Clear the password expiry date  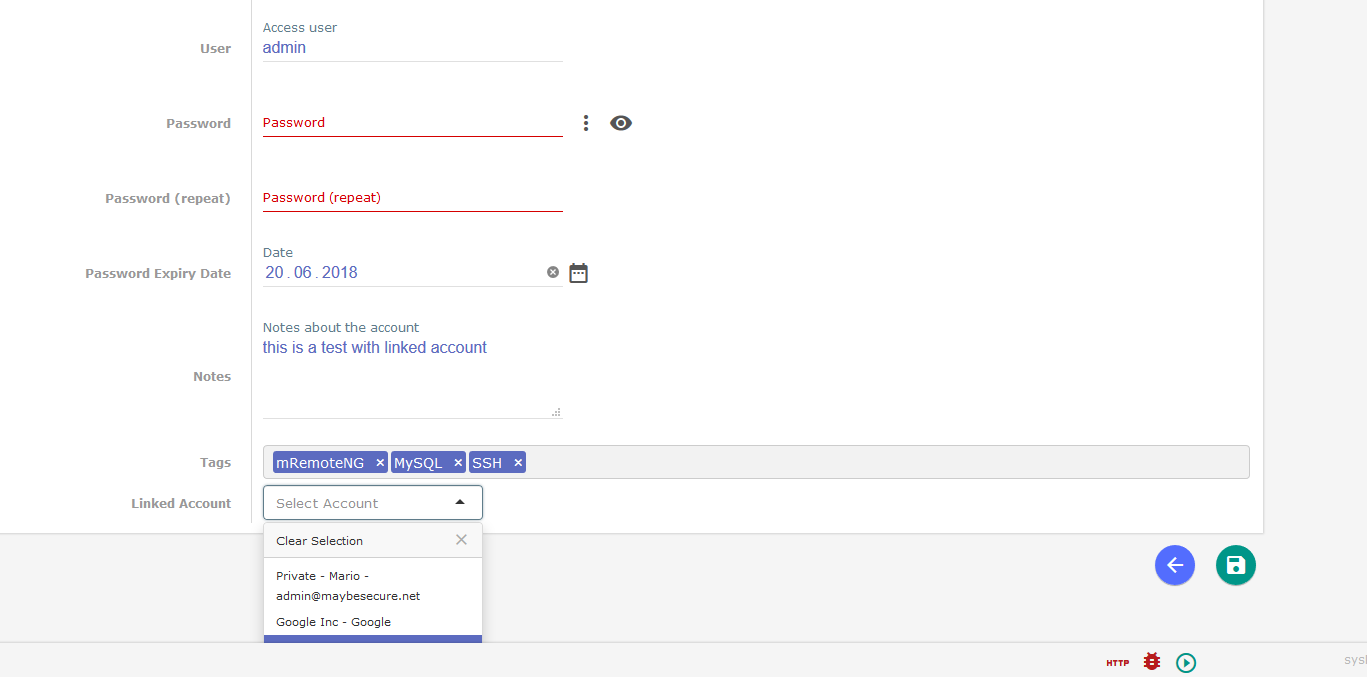click(x=552, y=271)
